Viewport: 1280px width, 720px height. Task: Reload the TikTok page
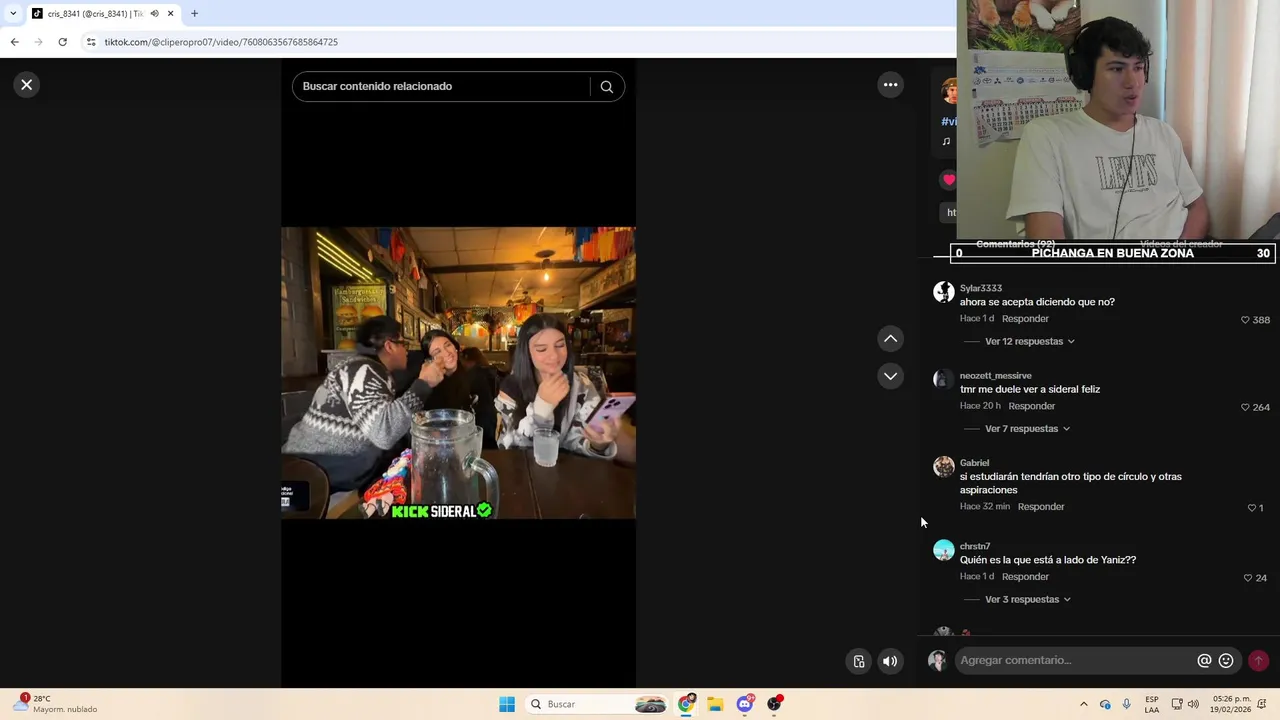(62, 42)
